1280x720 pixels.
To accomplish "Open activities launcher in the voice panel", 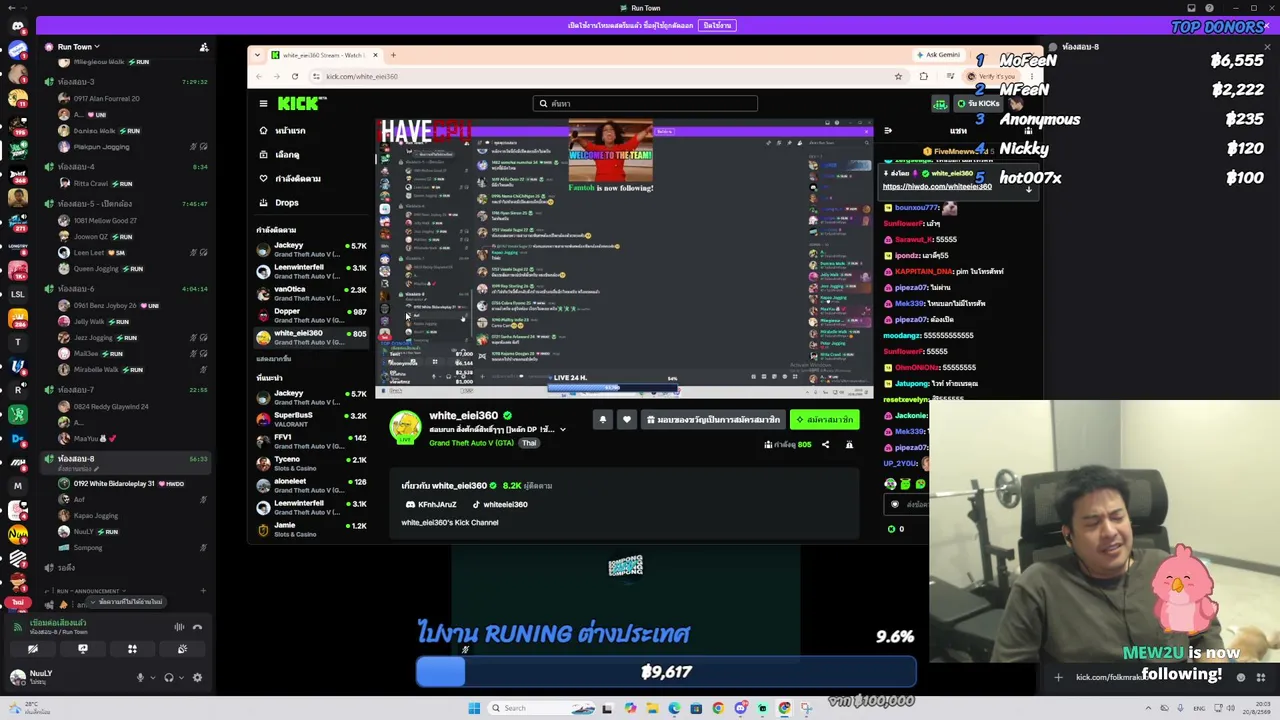I will [x=132, y=649].
